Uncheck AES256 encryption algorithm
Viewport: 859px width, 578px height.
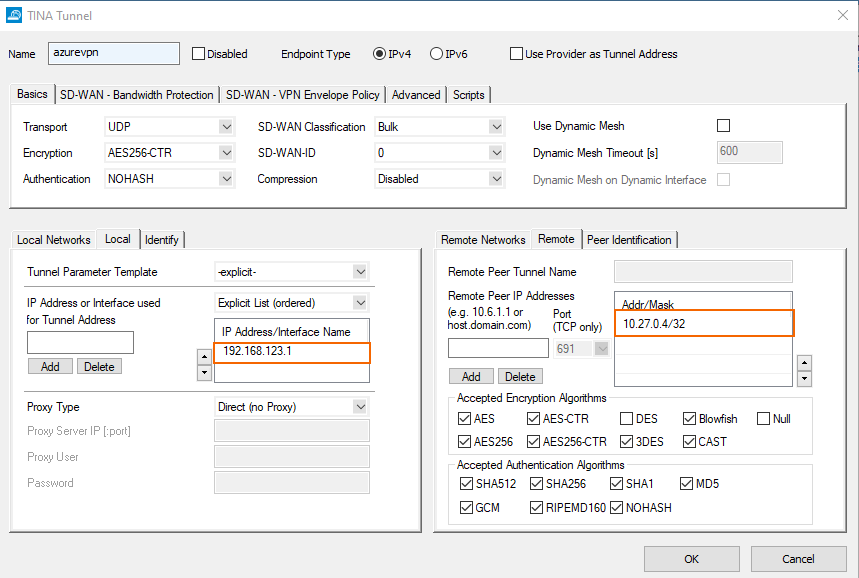coord(464,442)
